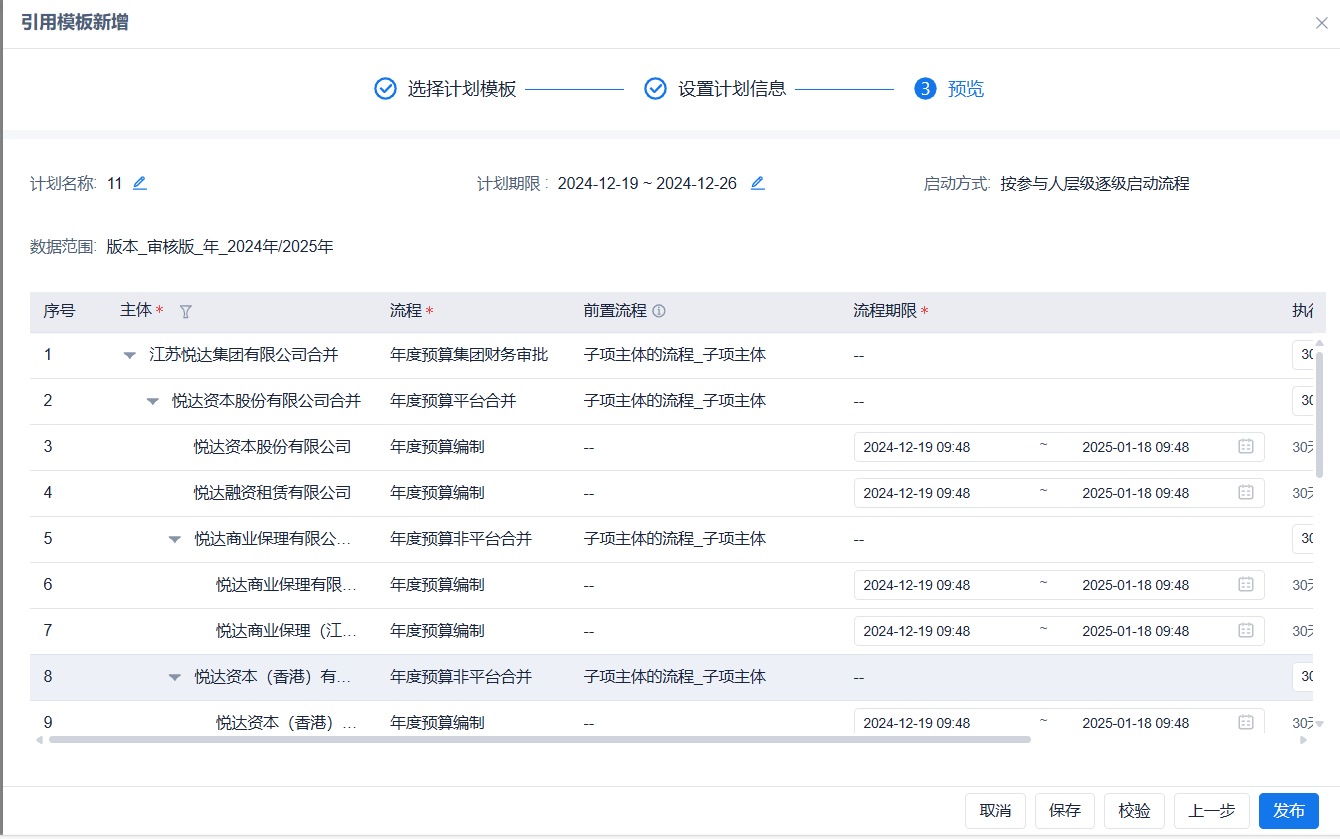Collapse 悦达资本股份有限公司合并 tree node
The image size is (1340, 839).
152,401
